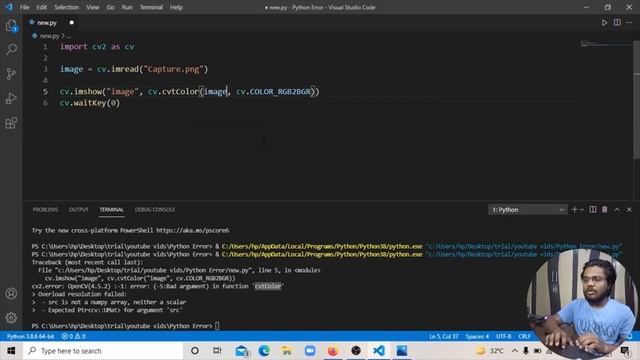
Task: Split the editor to the right
Action: pyautogui.click(x=617, y=23)
